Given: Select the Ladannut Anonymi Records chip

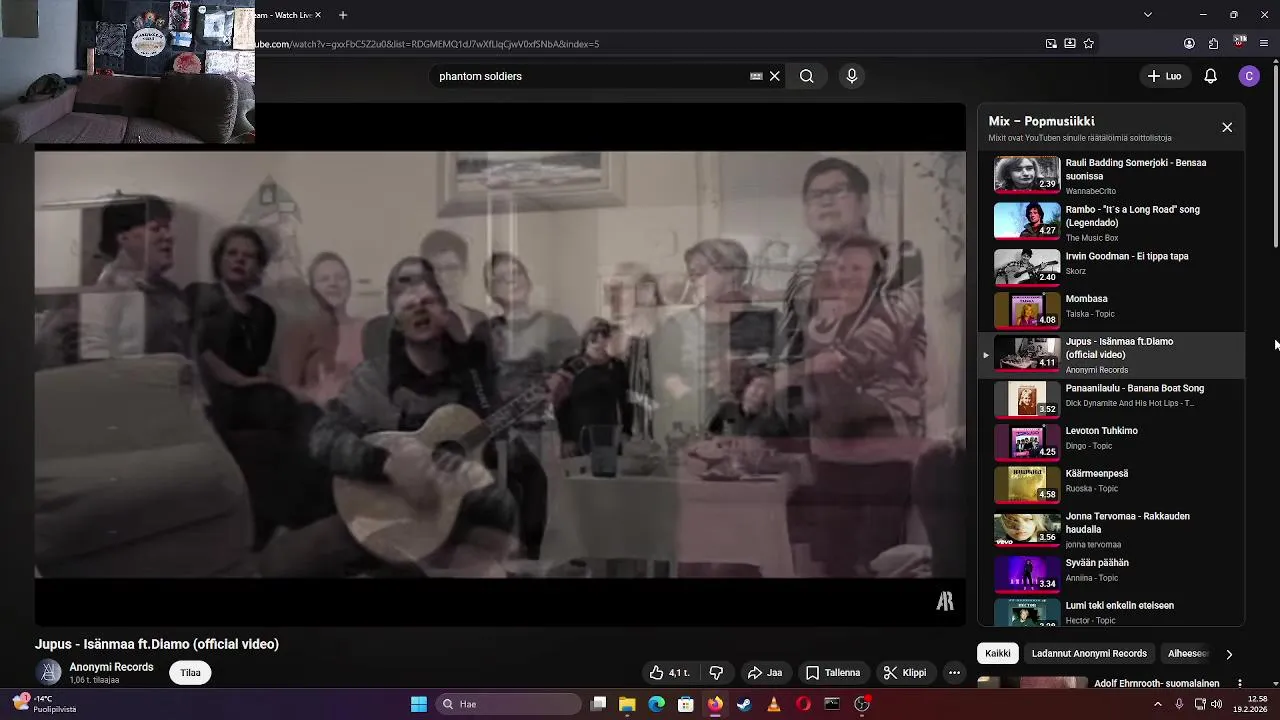Looking at the screenshot, I should (x=1089, y=654).
